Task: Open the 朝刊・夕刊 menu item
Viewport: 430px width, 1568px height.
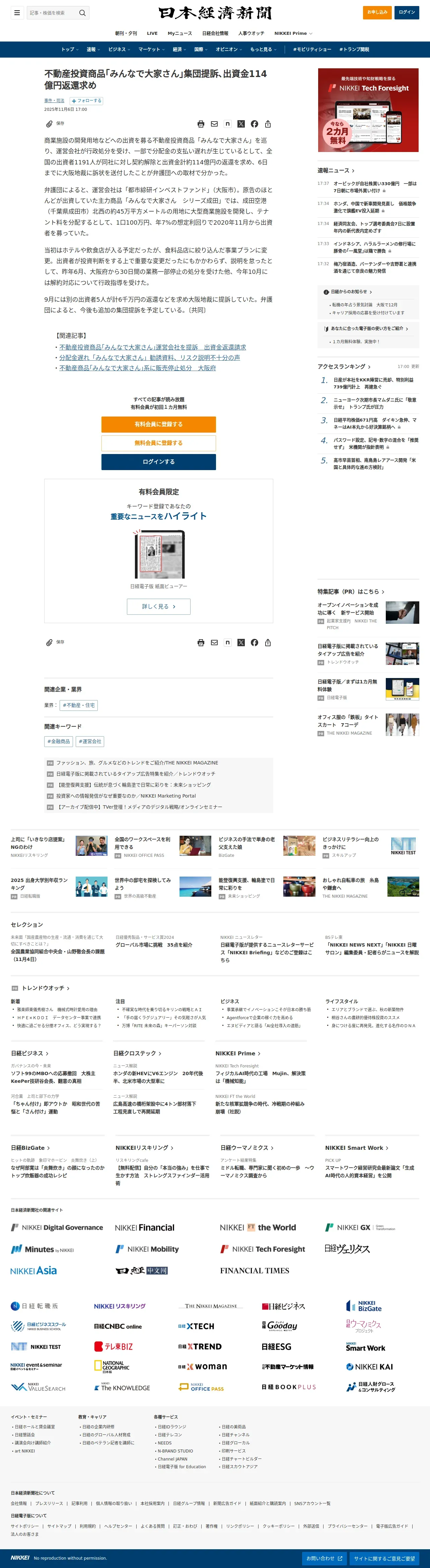Action: point(126,33)
